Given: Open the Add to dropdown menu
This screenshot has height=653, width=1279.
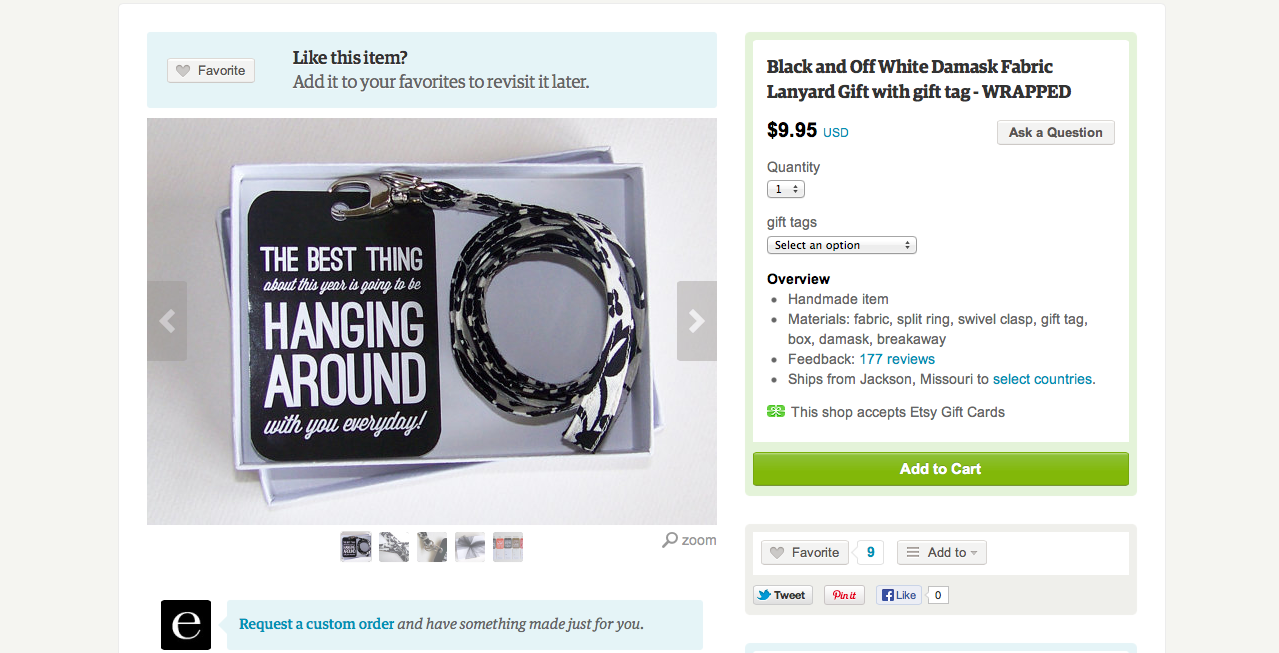Looking at the screenshot, I should click(x=941, y=553).
